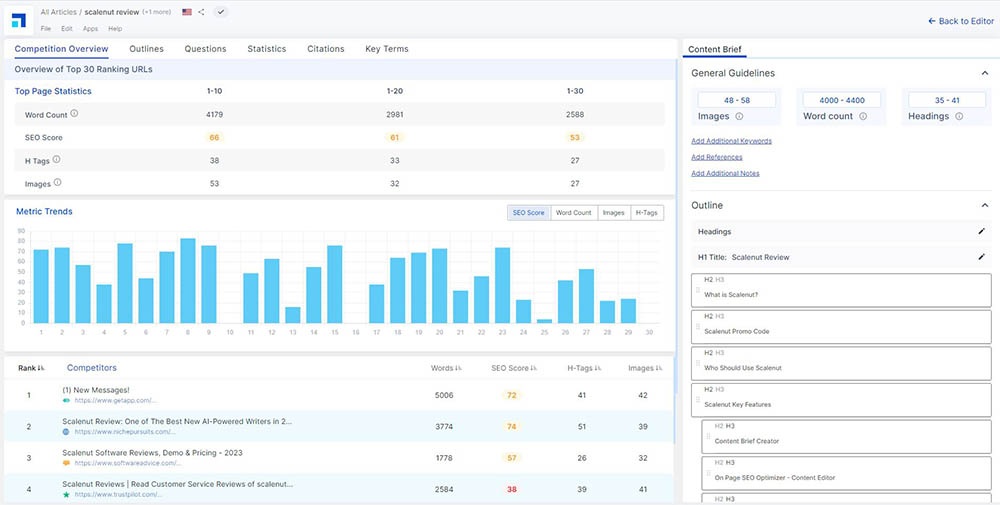
Task: Click the share icon beside article title
Action: [201, 12]
